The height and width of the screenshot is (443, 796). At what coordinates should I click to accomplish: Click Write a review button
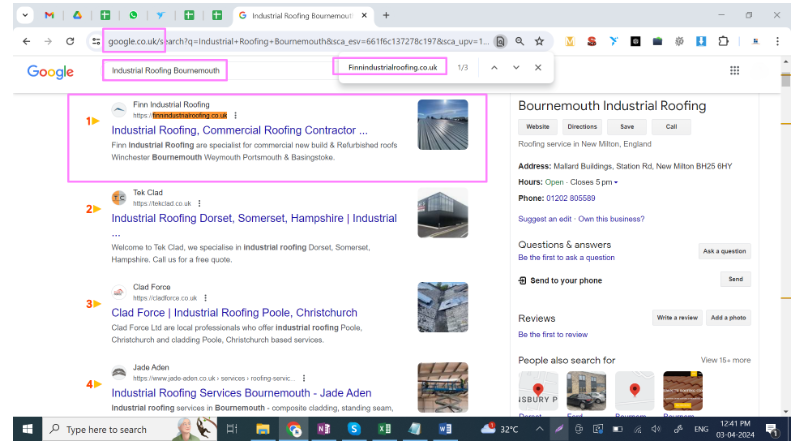677,318
